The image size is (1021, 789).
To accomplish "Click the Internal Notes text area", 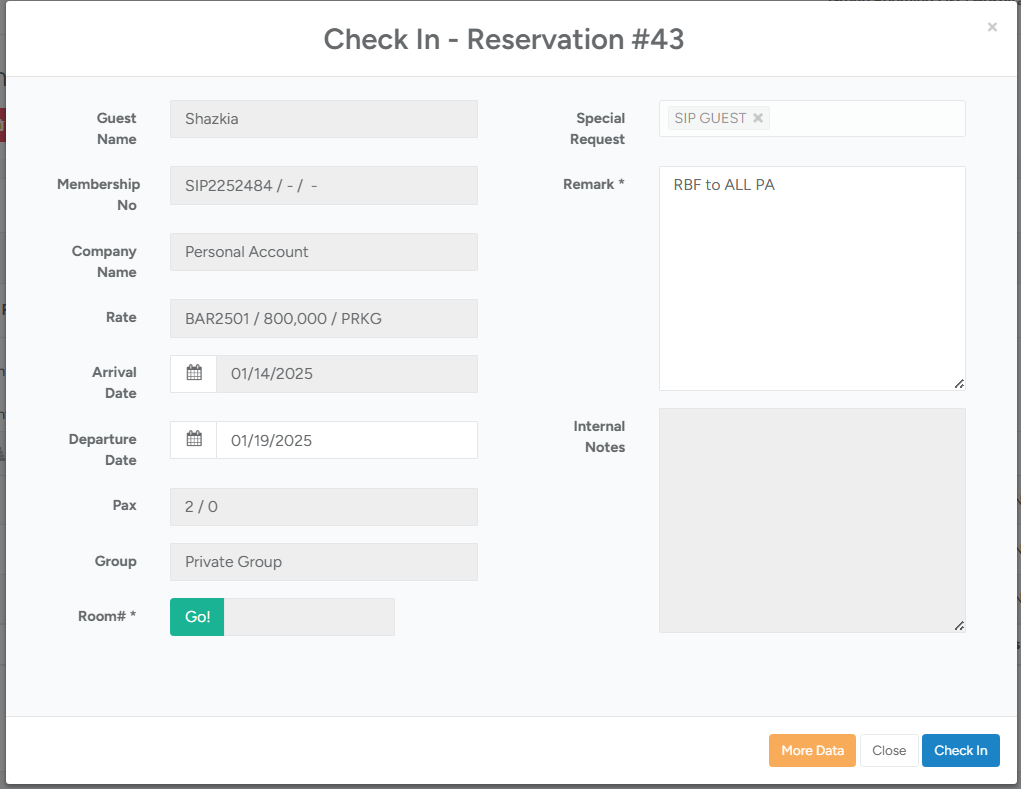I will (811, 520).
